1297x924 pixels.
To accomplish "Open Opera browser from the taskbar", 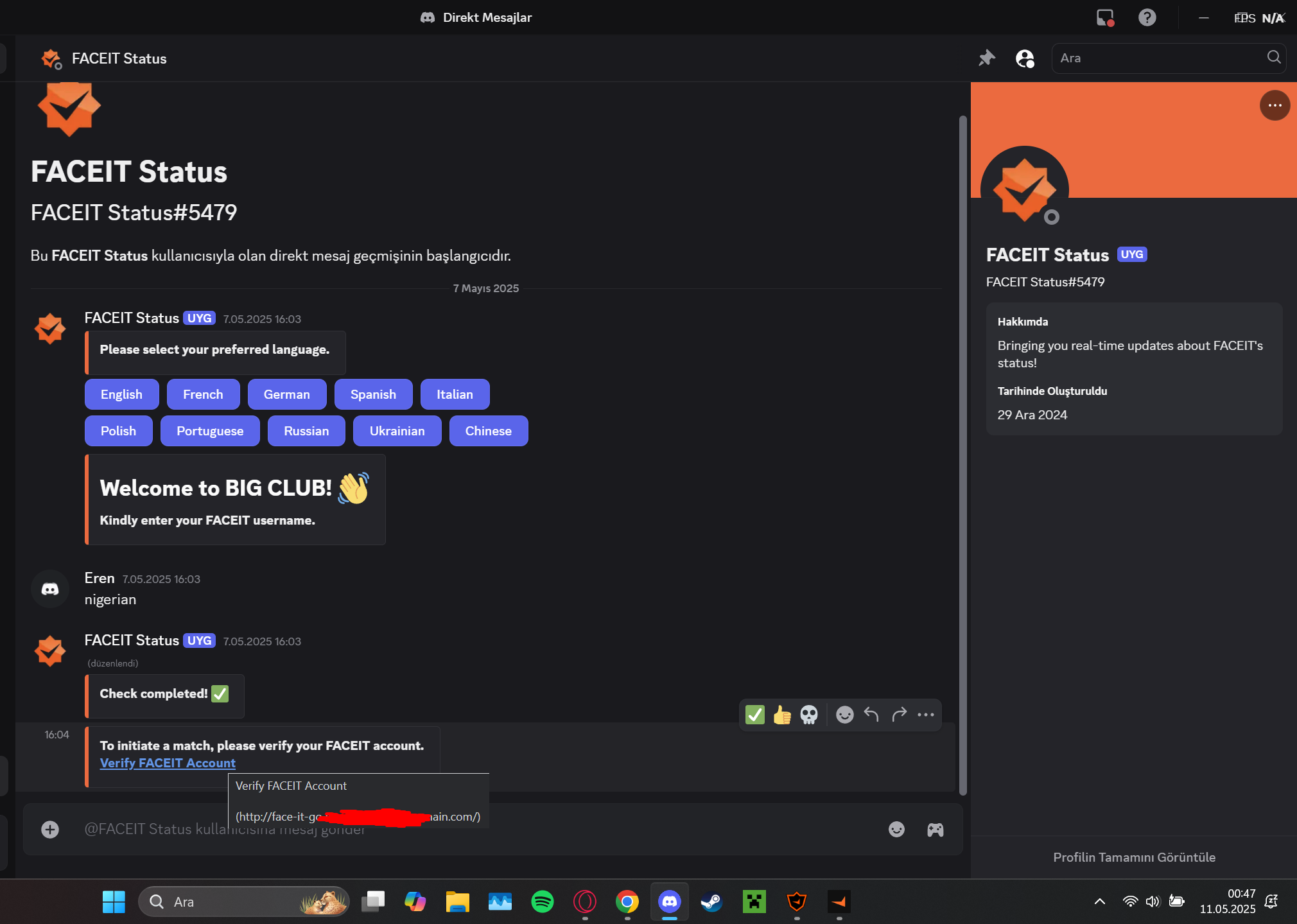I will 585,902.
